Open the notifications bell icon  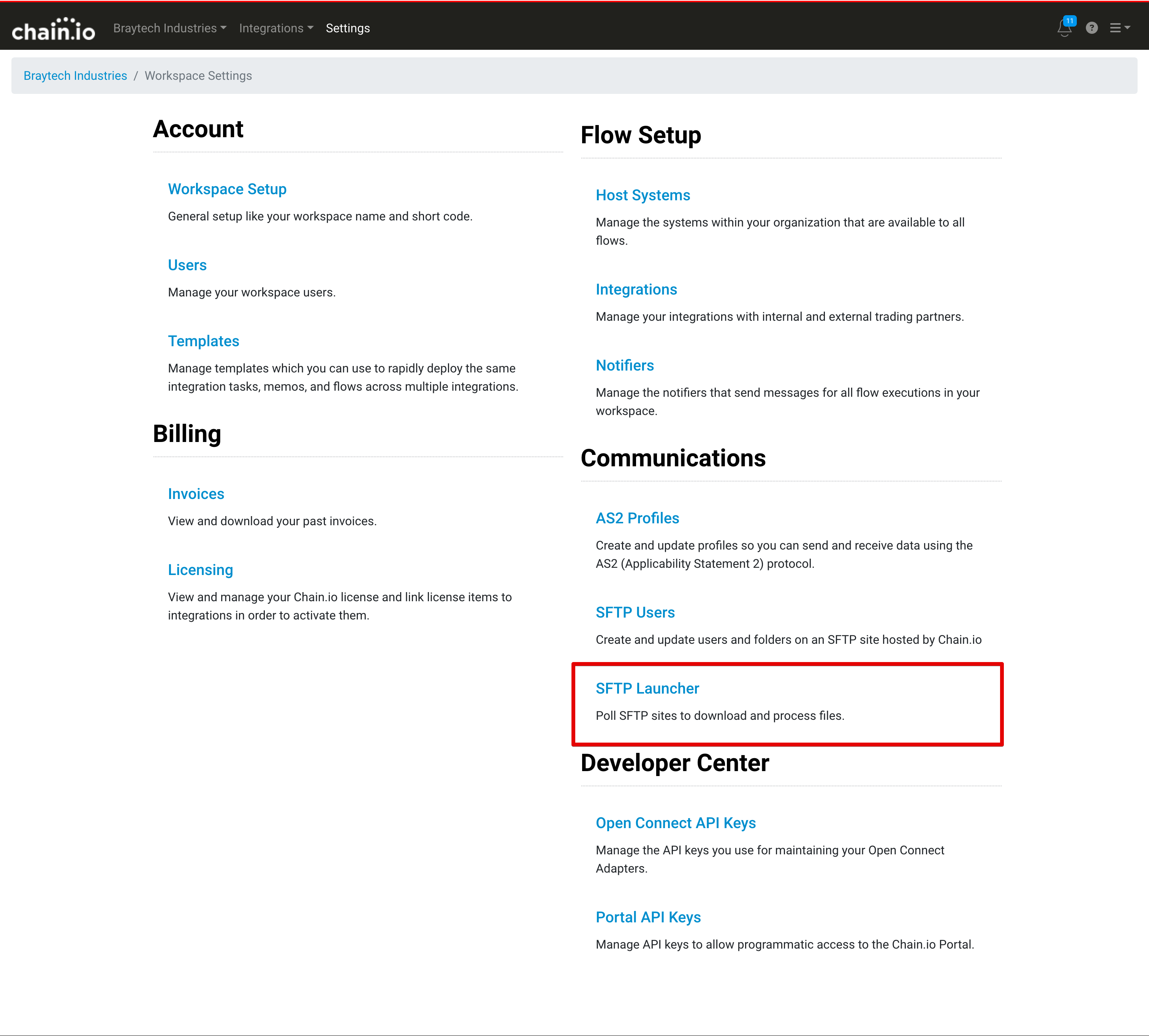tap(1064, 28)
